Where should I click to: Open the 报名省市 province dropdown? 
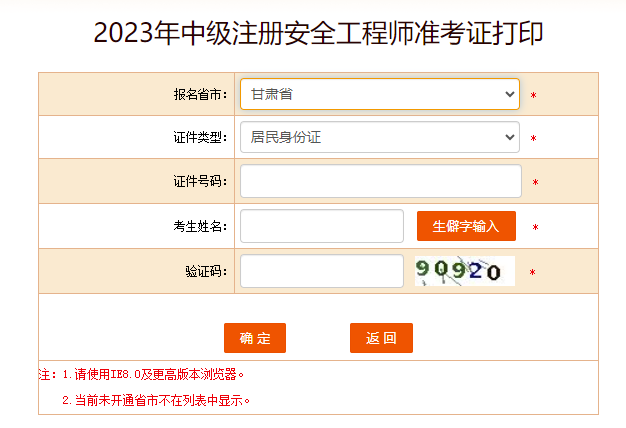coord(379,94)
